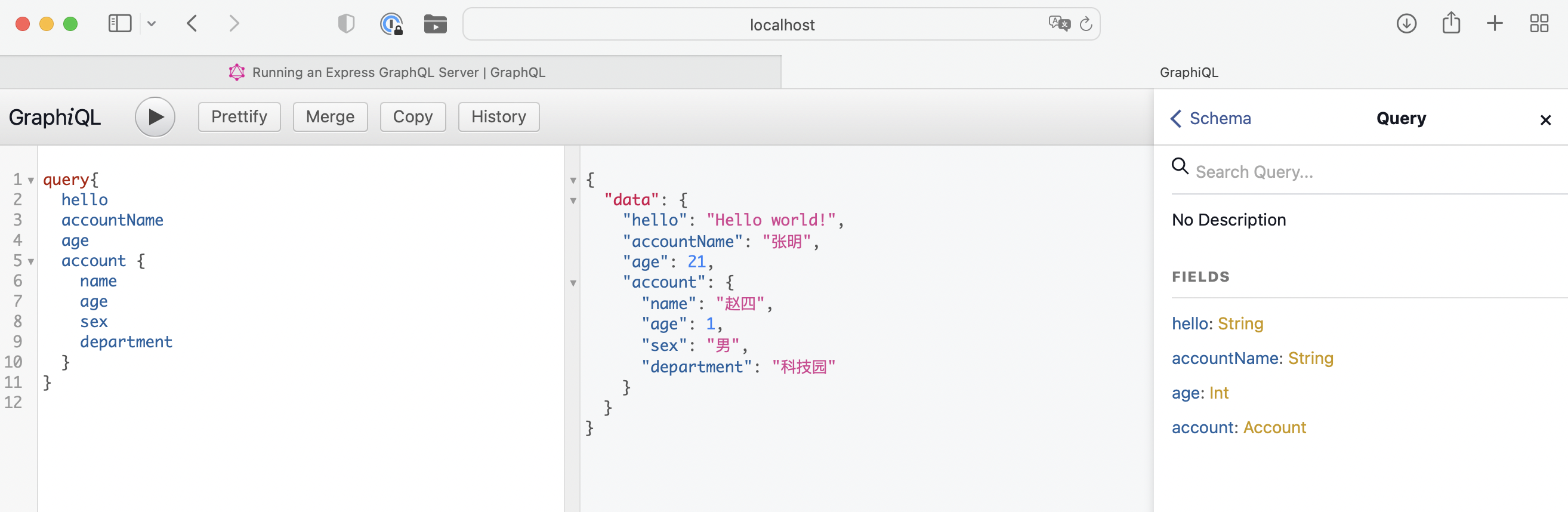1568x512 pixels.
Task: Open the History panel
Action: point(499,117)
